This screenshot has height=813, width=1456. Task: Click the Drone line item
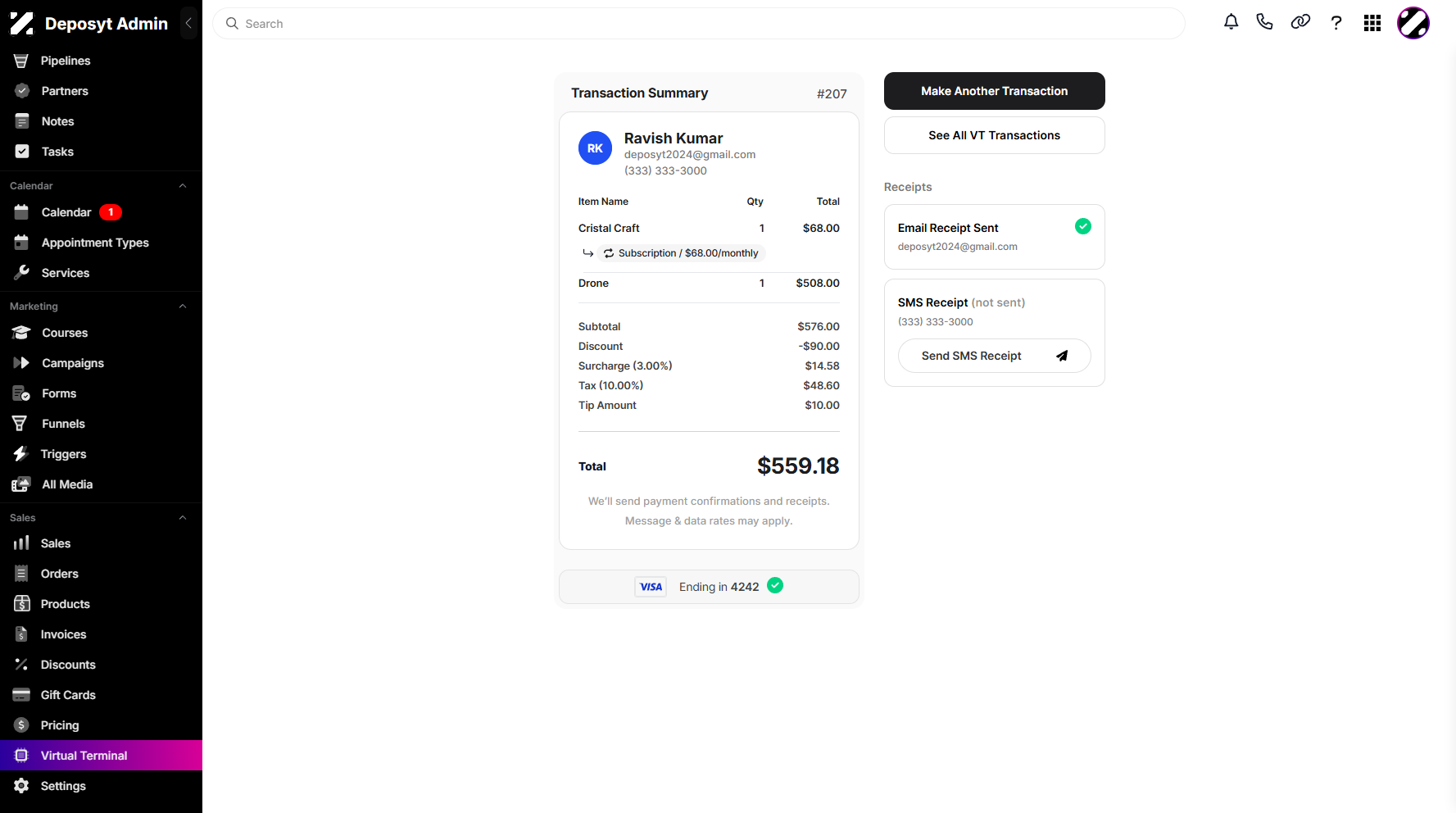pos(709,283)
